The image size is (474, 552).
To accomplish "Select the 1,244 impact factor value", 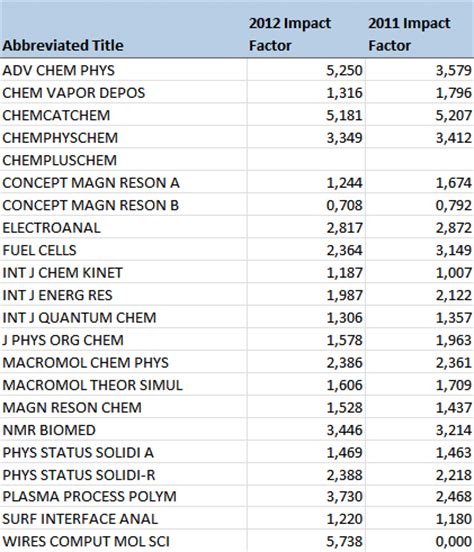I will pyautogui.click(x=344, y=183).
